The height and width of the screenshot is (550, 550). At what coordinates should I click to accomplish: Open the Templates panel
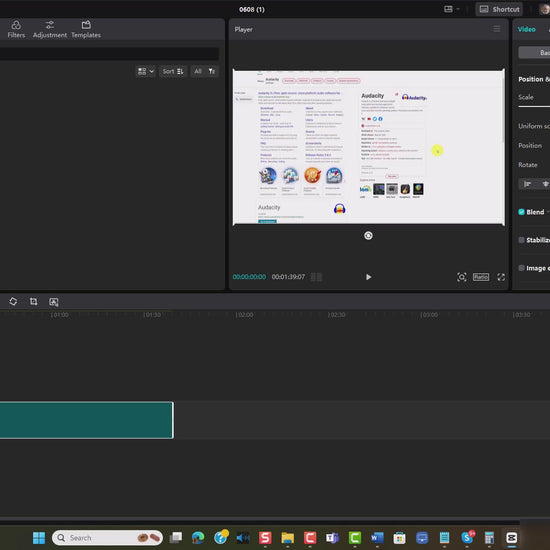point(86,29)
